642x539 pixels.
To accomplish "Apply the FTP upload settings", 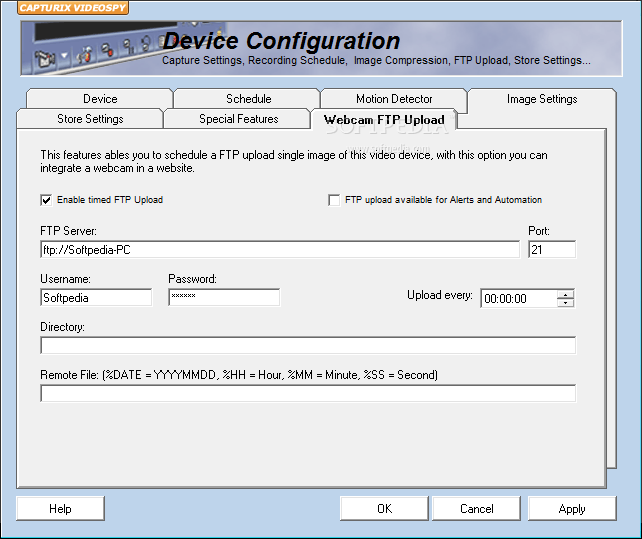I will click(x=572, y=508).
